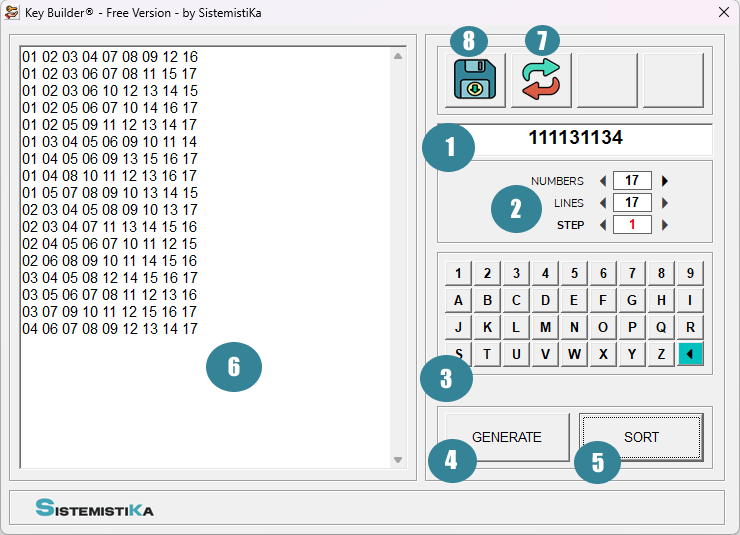Increase the LINES value with right arrow
This screenshot has width=740, height=535.
tap(665, 203)
